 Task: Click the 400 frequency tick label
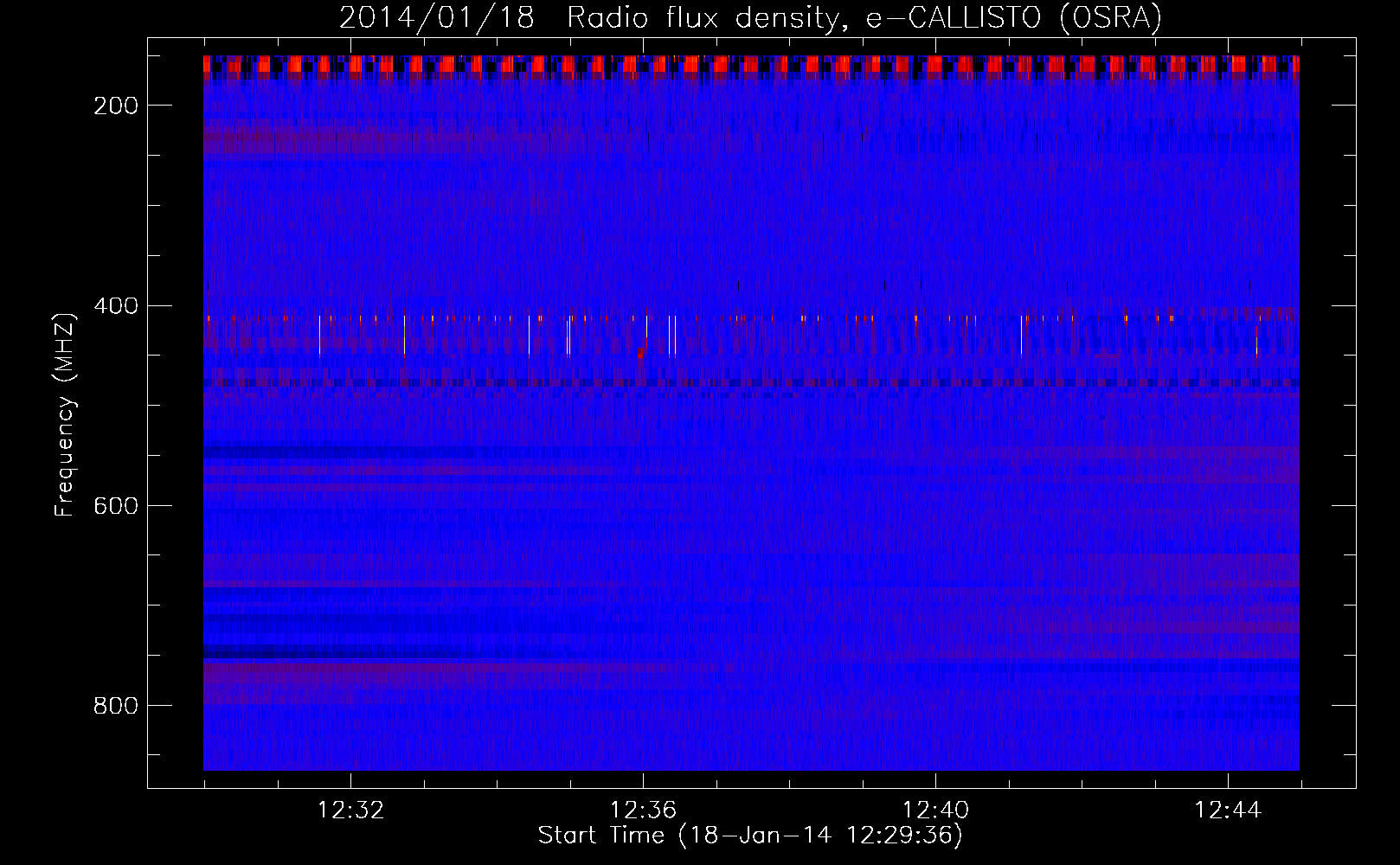tap(116, 305)
